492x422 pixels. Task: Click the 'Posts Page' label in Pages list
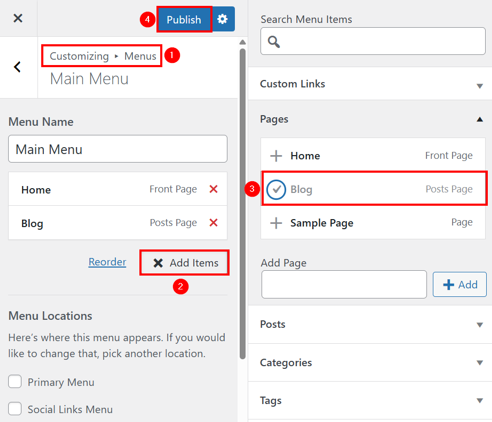tap(449, 189)
